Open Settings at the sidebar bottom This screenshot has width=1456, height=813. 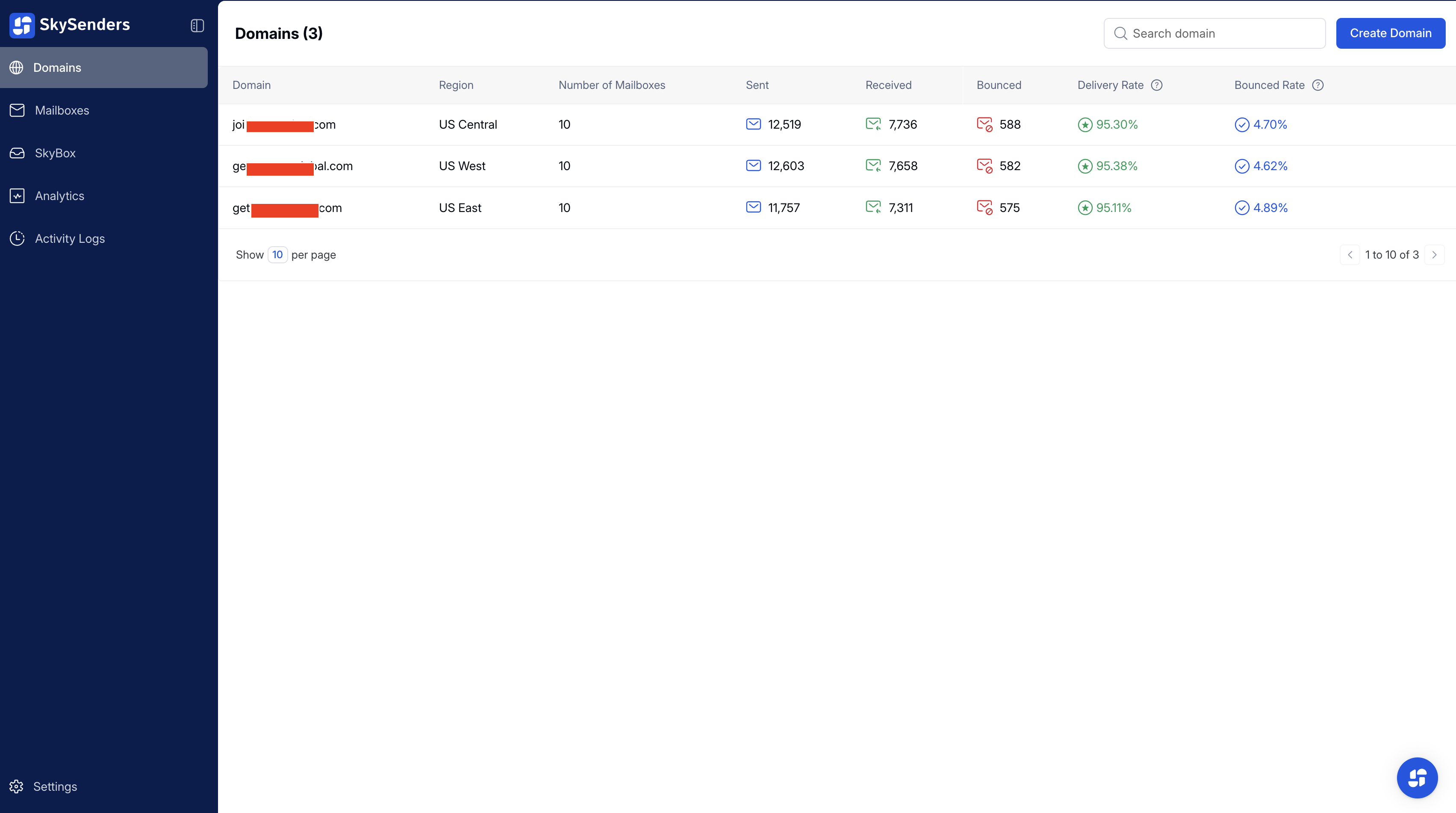pyautogui.click(x=55, y=786)
